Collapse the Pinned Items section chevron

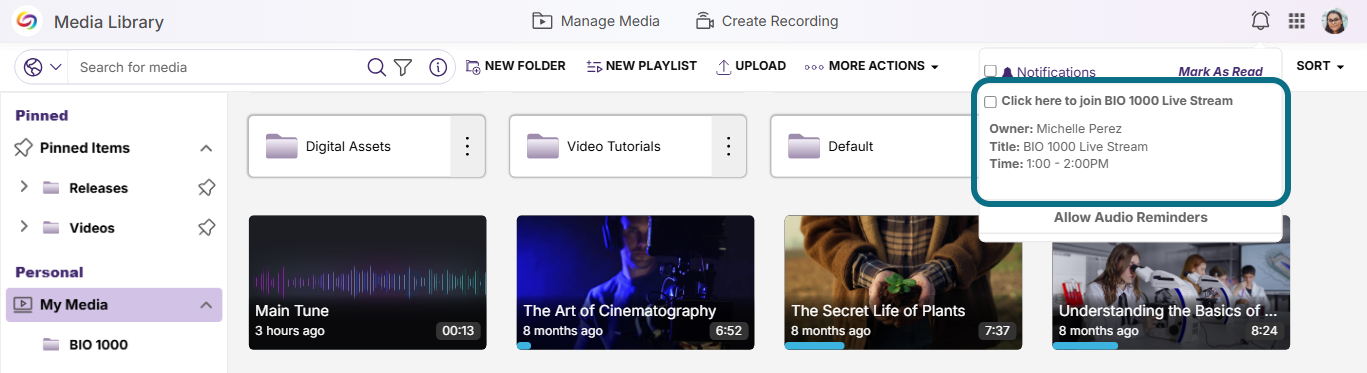206,148
